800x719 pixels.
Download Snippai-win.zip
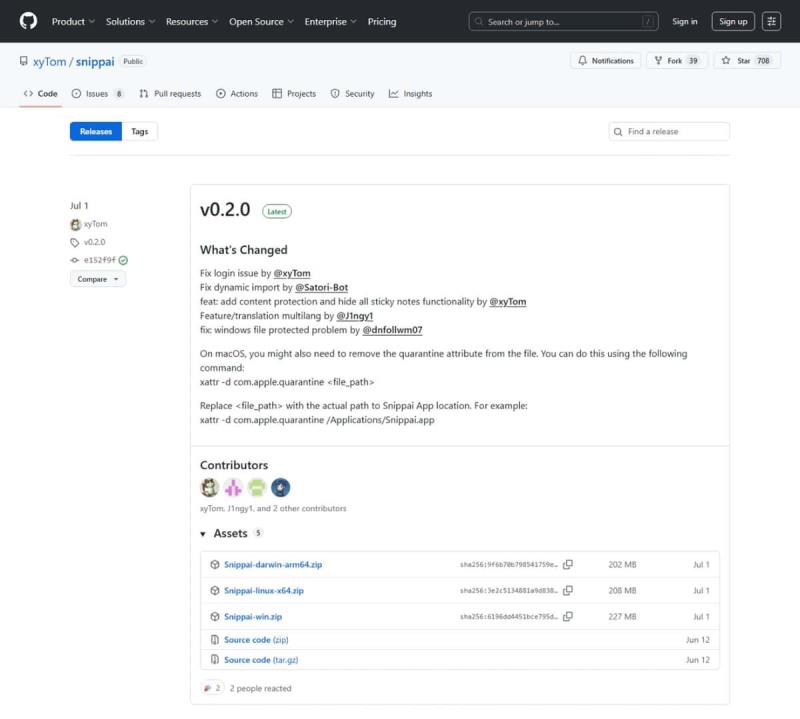tap(253, 617)
